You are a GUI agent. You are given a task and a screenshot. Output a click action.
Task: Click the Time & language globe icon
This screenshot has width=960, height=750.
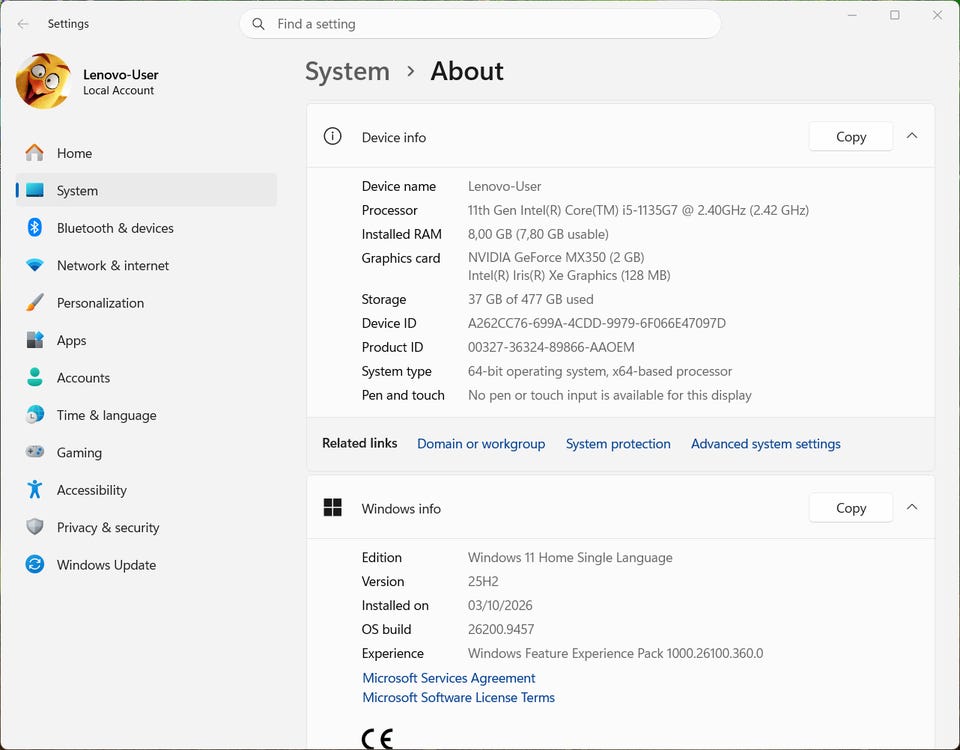click(x=34, y=414)
